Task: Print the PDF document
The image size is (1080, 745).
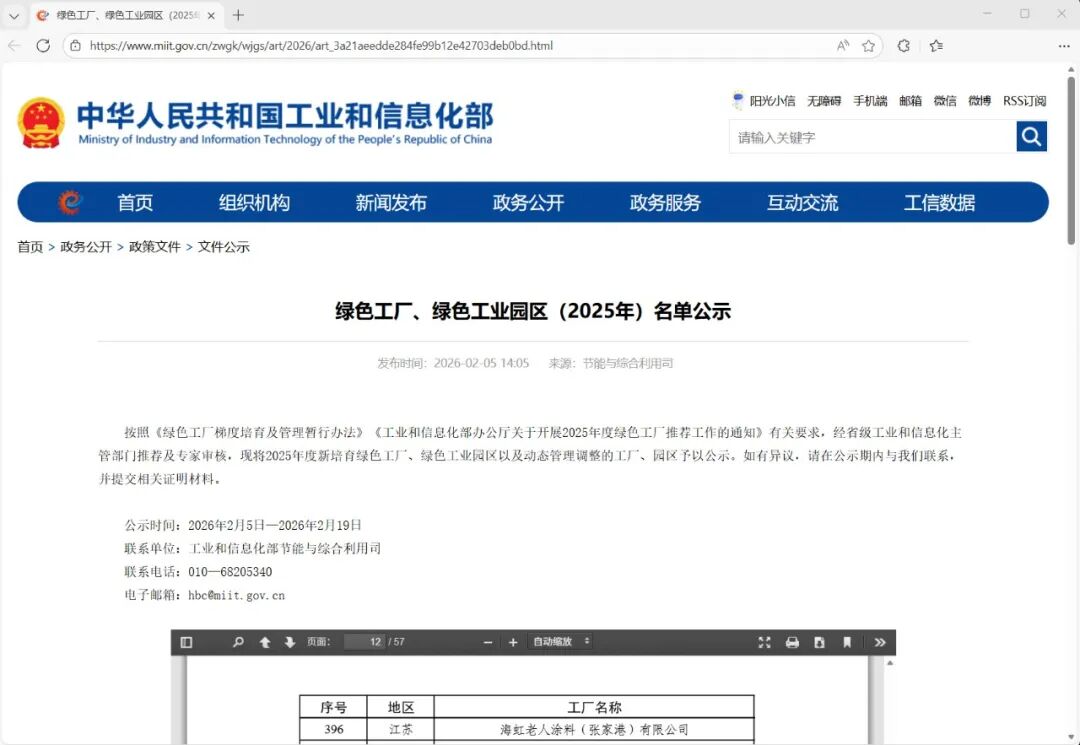Action: click(x=792, y=642)
